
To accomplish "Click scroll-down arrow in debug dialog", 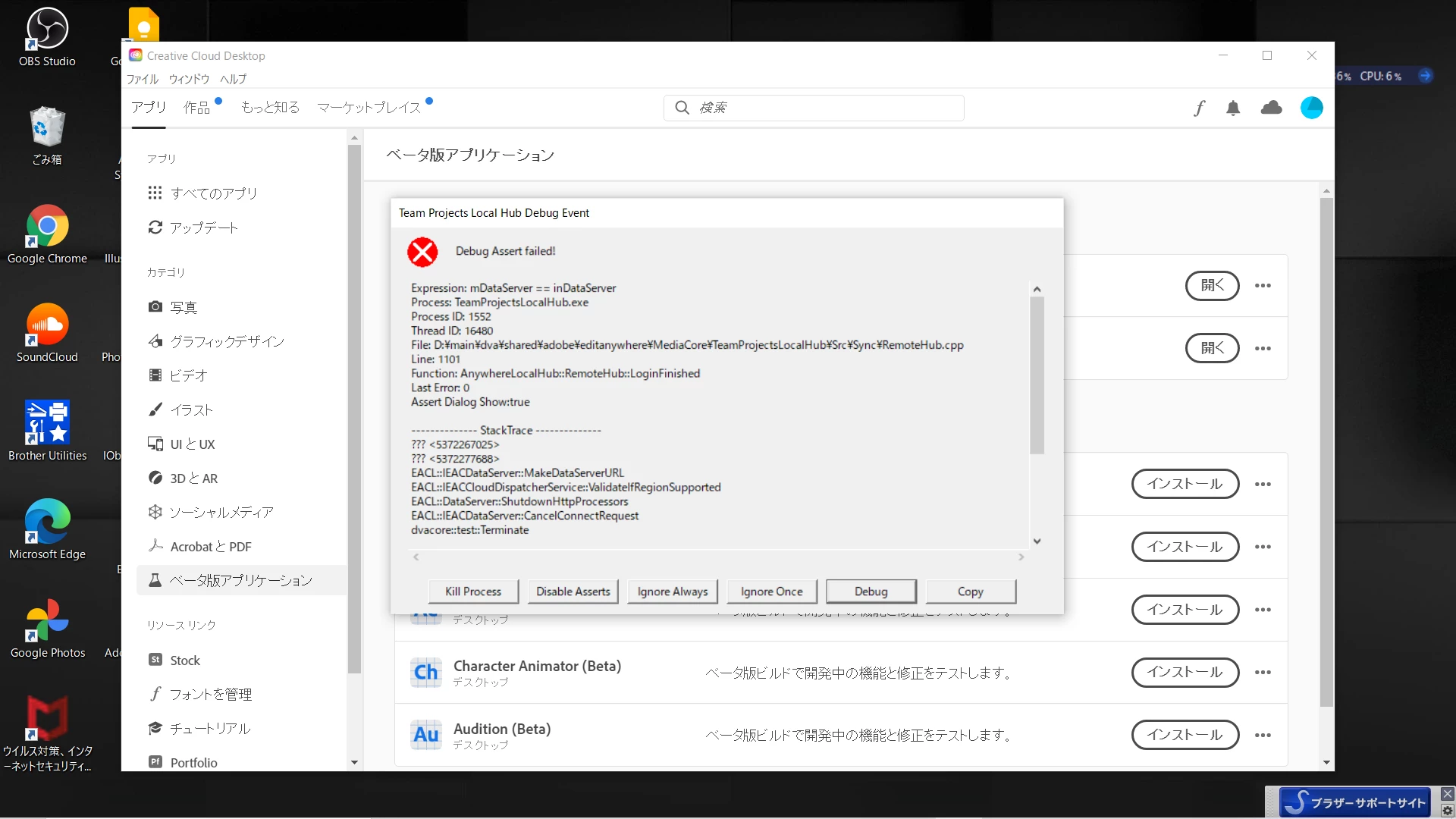I will click(1037, 541).
